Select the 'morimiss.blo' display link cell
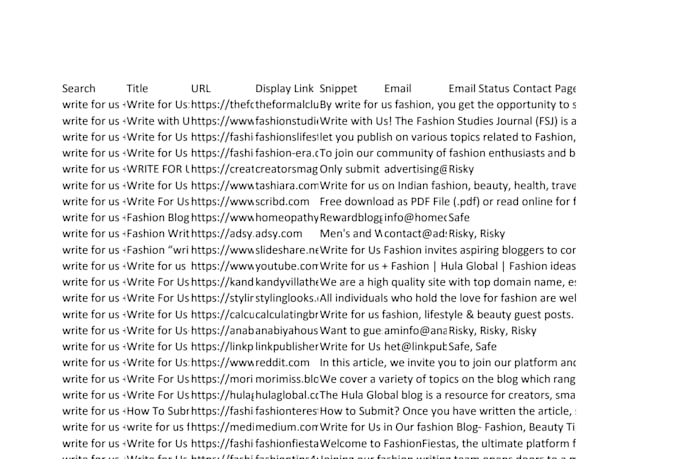This screenshot has width=680, height=459. click(x=287, y=380)
